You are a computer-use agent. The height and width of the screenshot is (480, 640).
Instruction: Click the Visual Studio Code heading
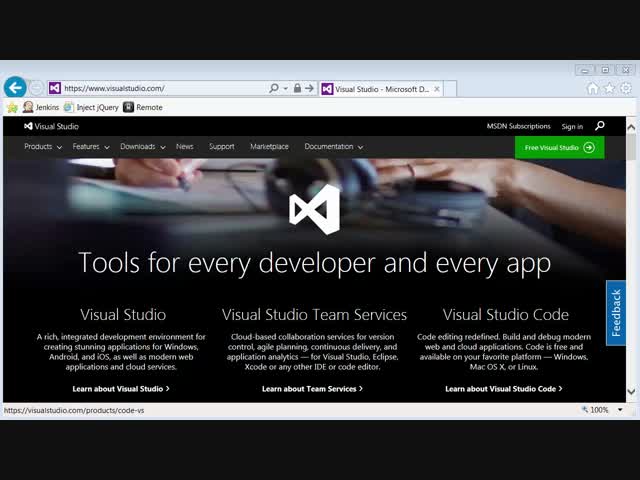click(x=506, y=315)
